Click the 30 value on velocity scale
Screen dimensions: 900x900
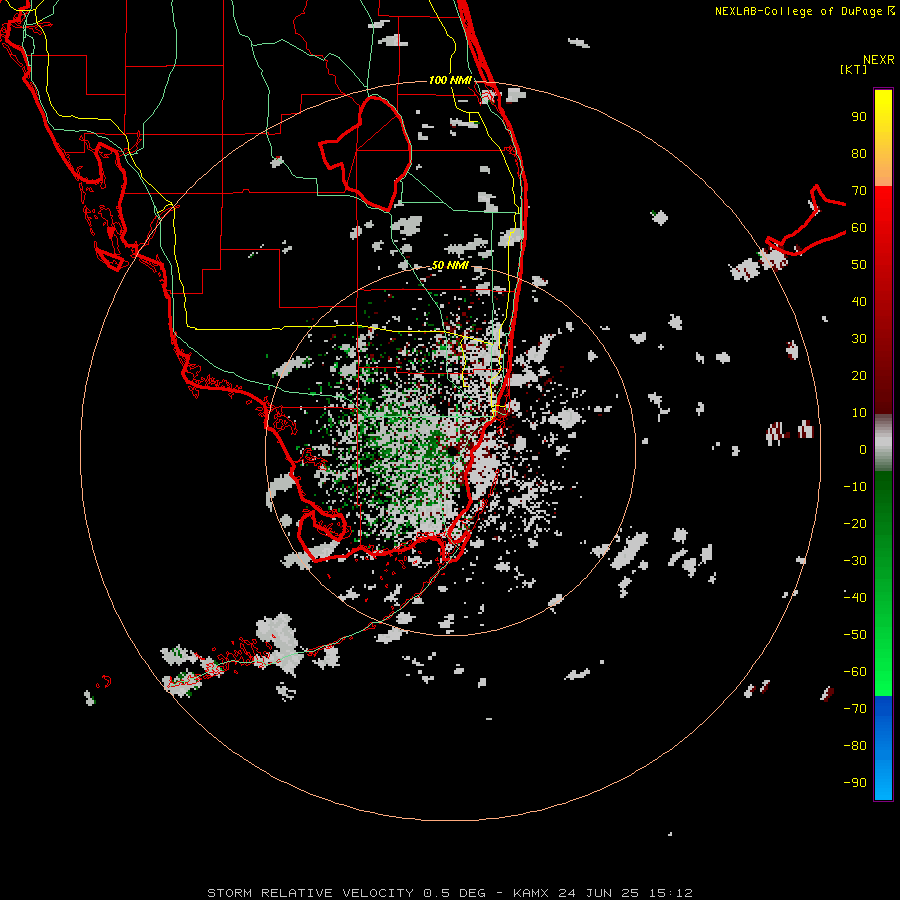coord(859,339)
